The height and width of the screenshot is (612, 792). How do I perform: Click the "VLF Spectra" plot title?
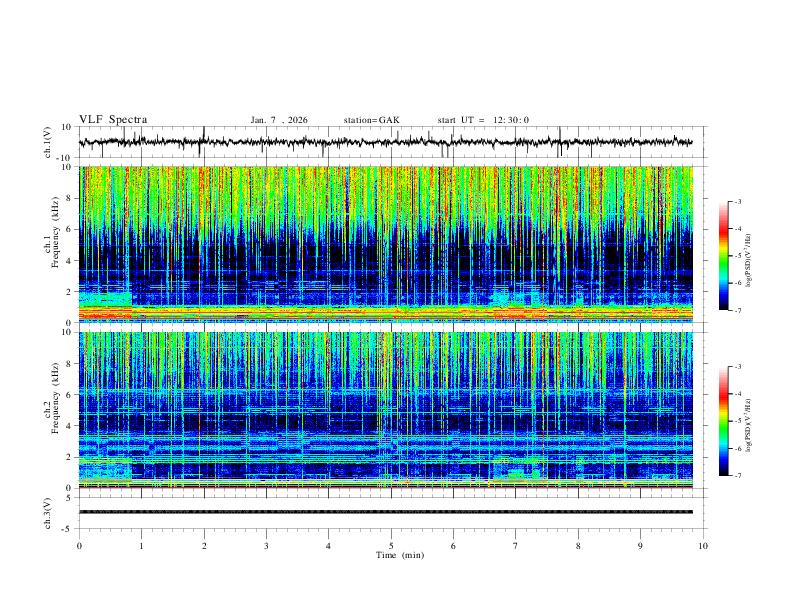coord(113,120)
